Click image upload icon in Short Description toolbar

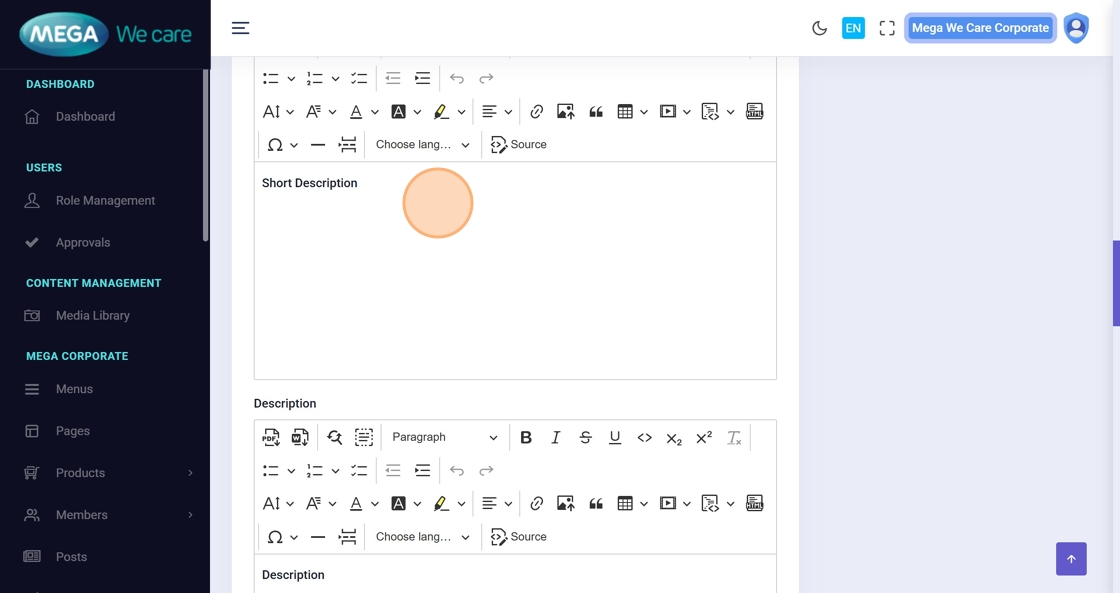pyautogui.click(x=566, y=112)
